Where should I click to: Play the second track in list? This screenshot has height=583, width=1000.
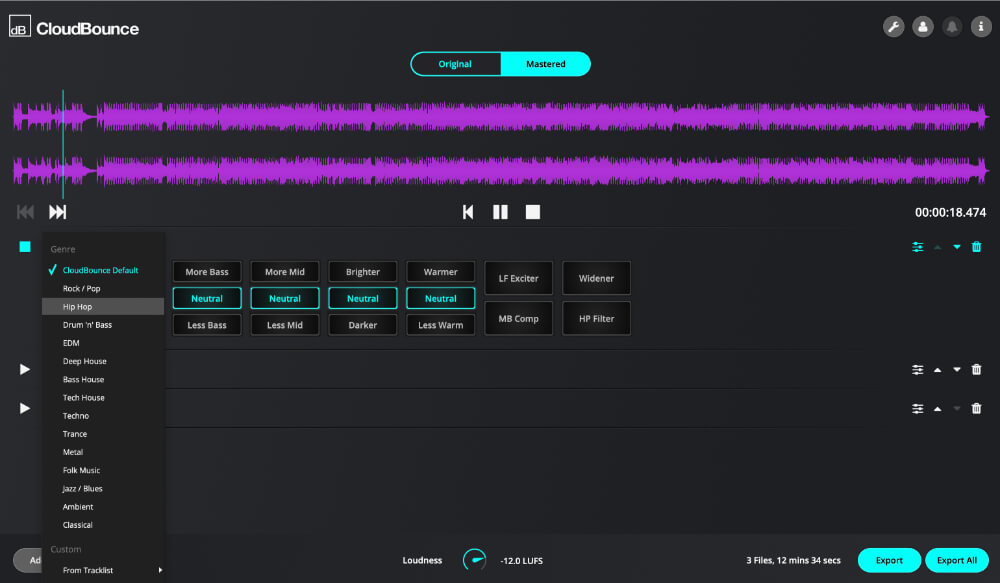click(x=25, y=369)
